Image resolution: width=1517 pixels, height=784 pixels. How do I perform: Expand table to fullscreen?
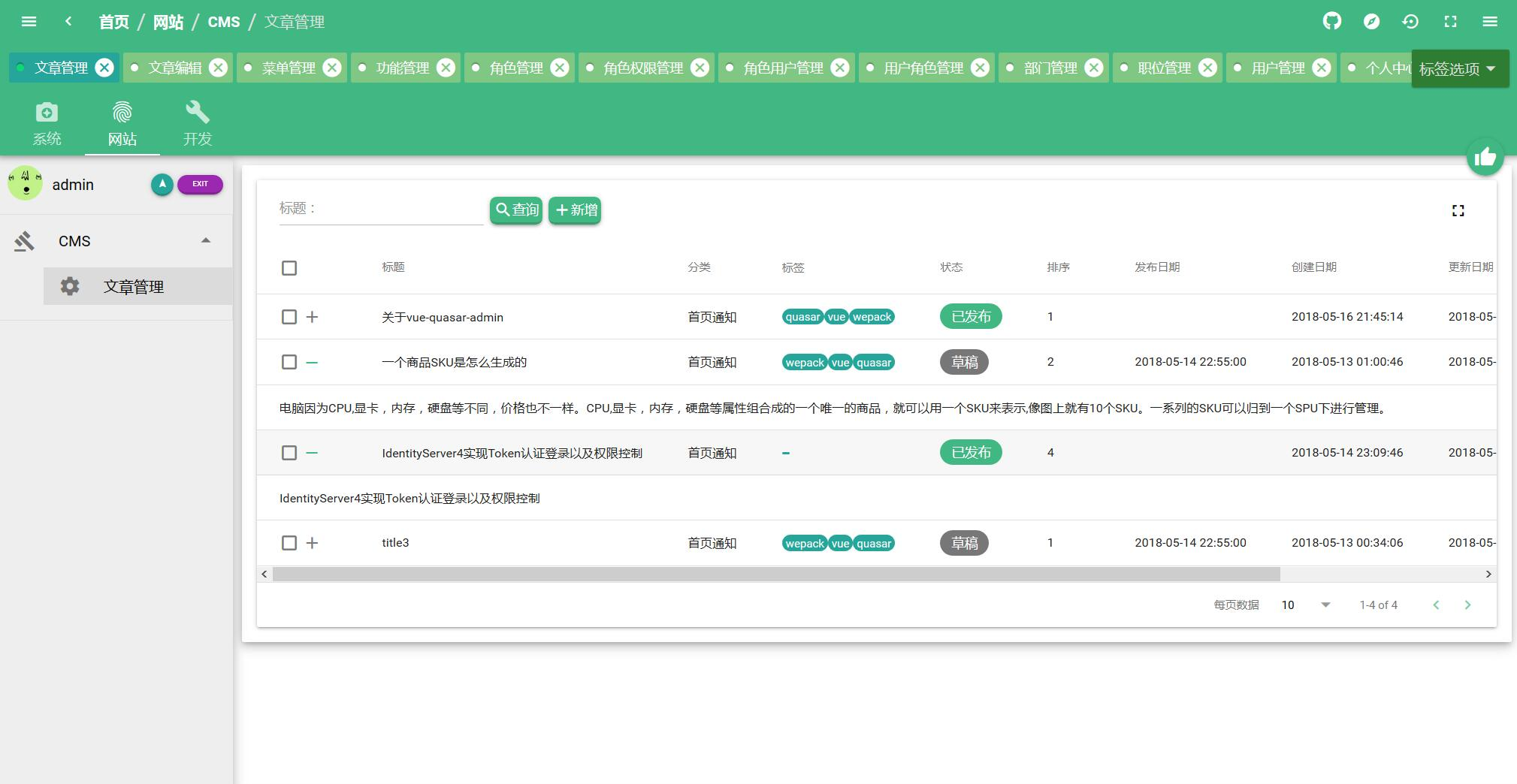[1458, 210]
